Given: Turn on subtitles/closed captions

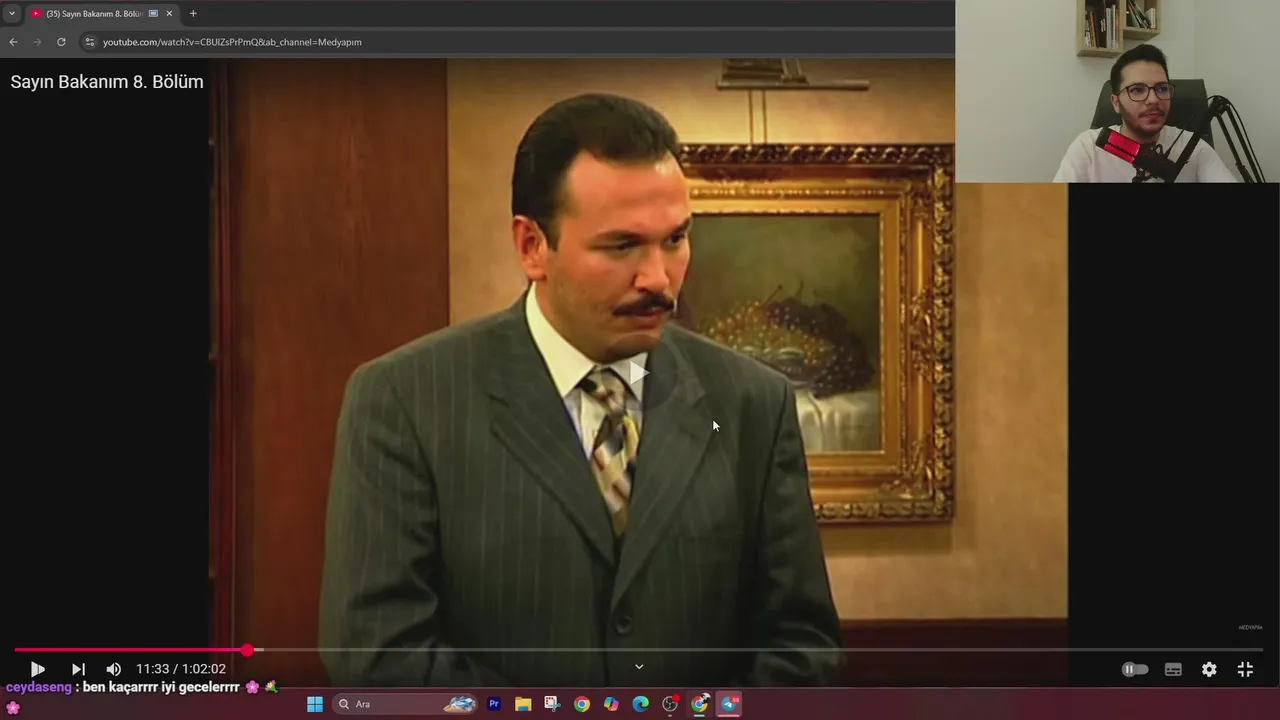Looking at the screenshot, I should (1173, 669).
